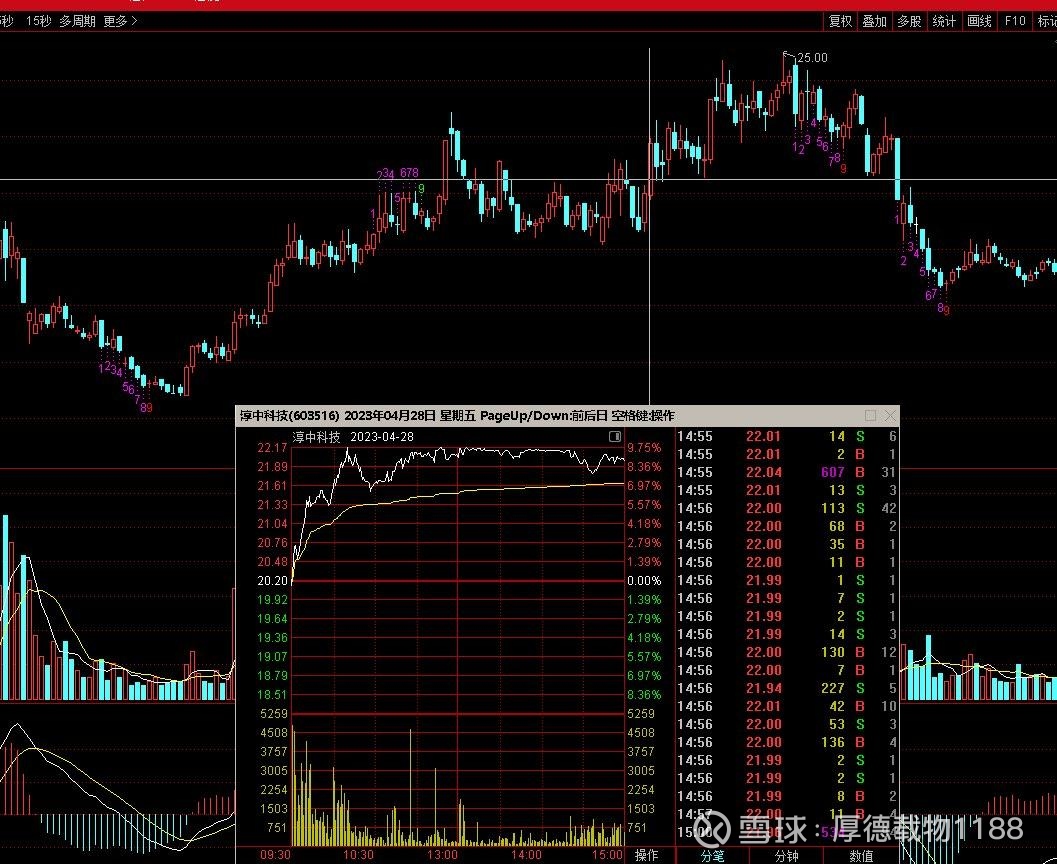1057x864 pixels.
Task: Switch to the 15秒 period
Action: (39, 21)
